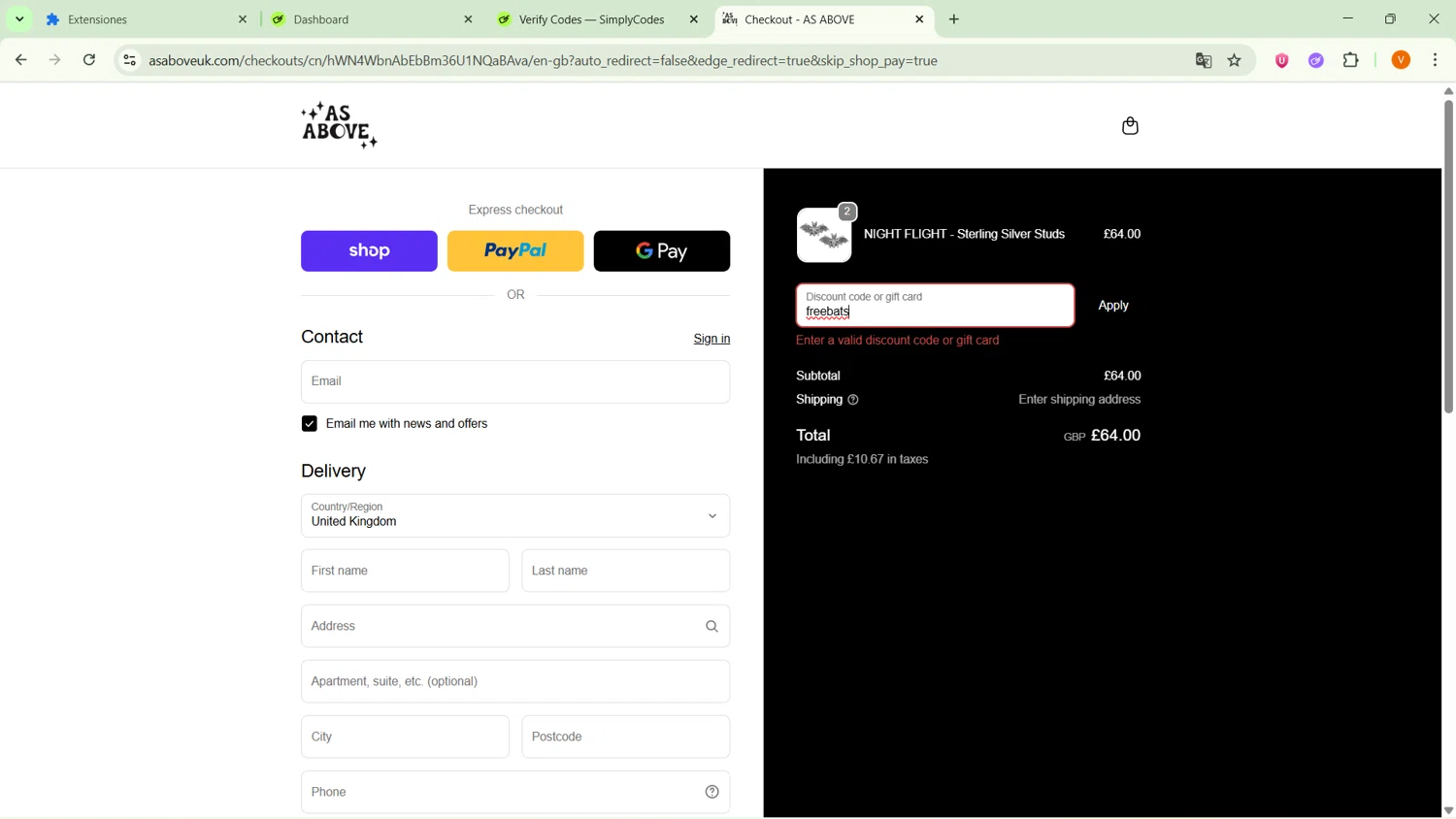Open the Chrome three-dot menu
The height and width of the screenshot is (819, 1456).
(1436, 60)
